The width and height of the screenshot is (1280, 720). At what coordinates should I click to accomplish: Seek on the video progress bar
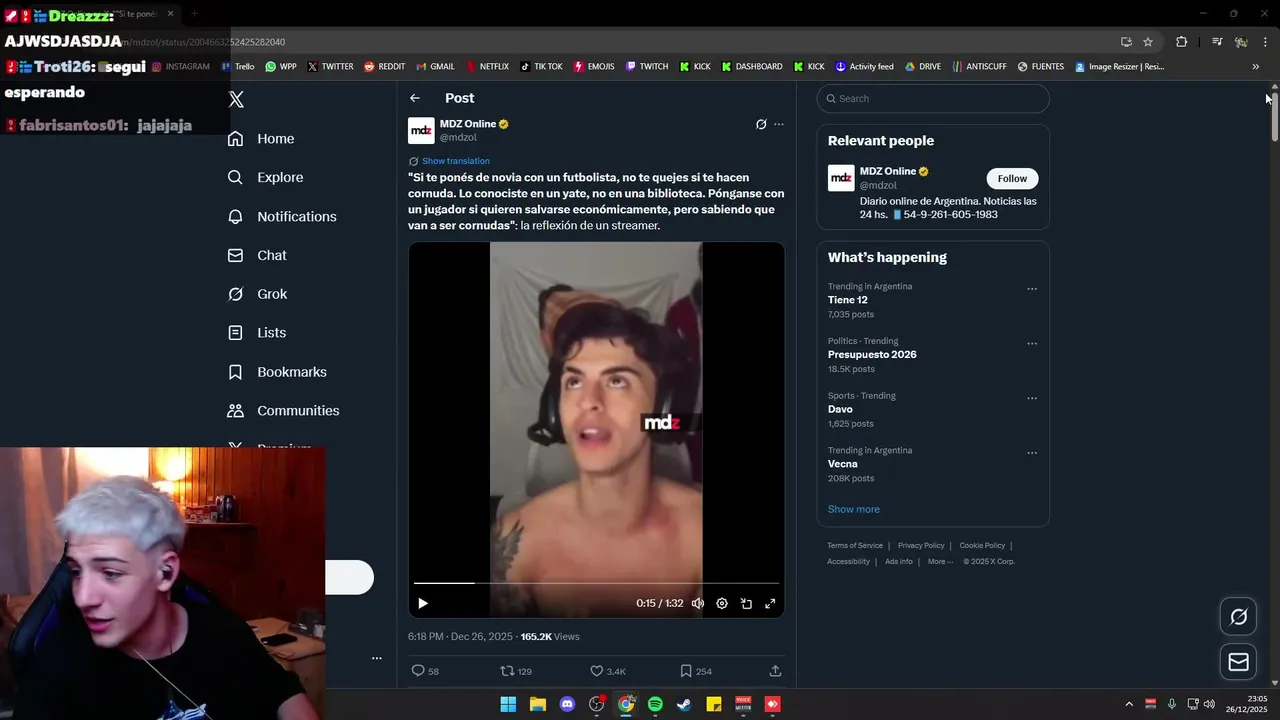coord(596,583)
